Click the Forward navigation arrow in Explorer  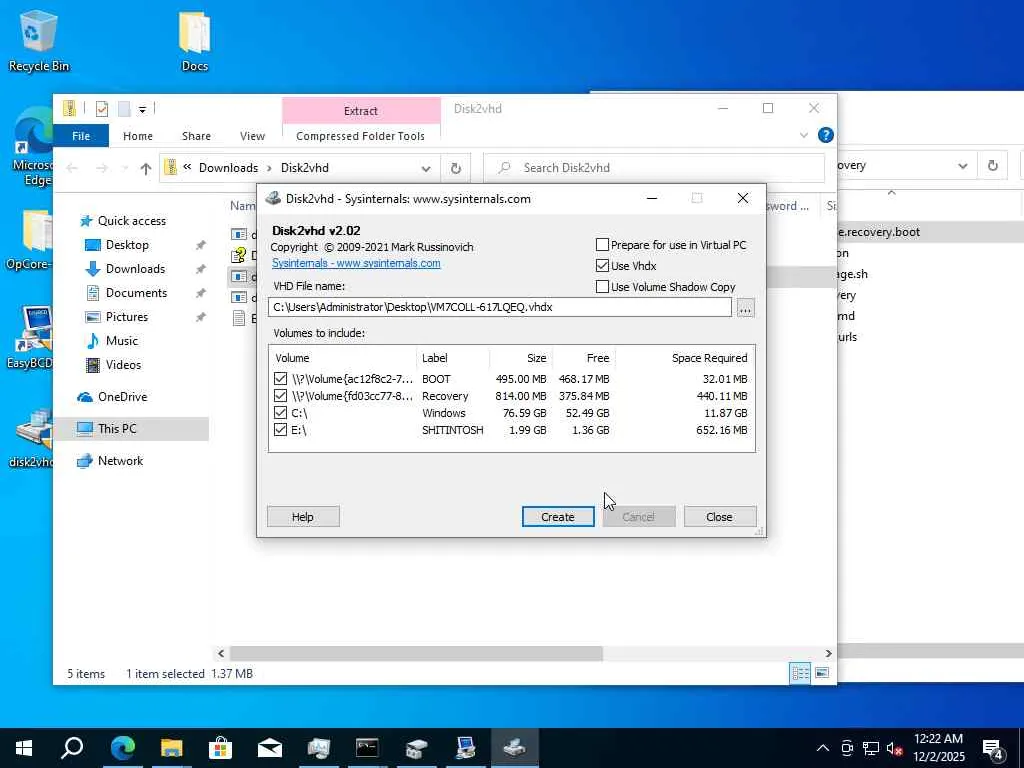pos(102,168)
